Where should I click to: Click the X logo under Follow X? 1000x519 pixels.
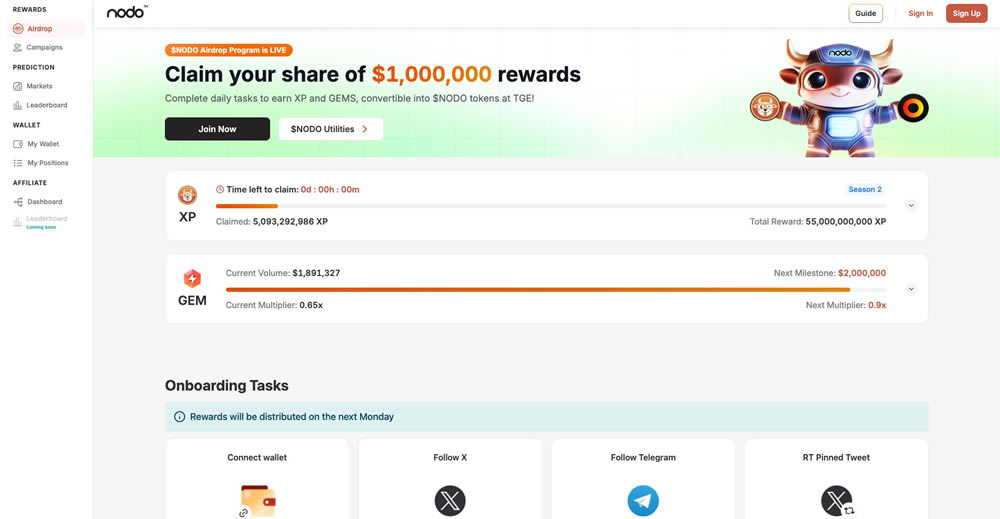[450, 500]
